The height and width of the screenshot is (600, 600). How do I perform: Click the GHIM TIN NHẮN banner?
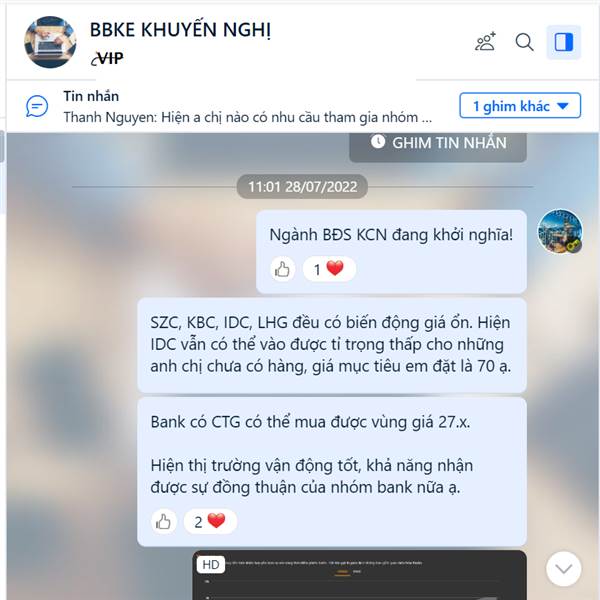438,147
